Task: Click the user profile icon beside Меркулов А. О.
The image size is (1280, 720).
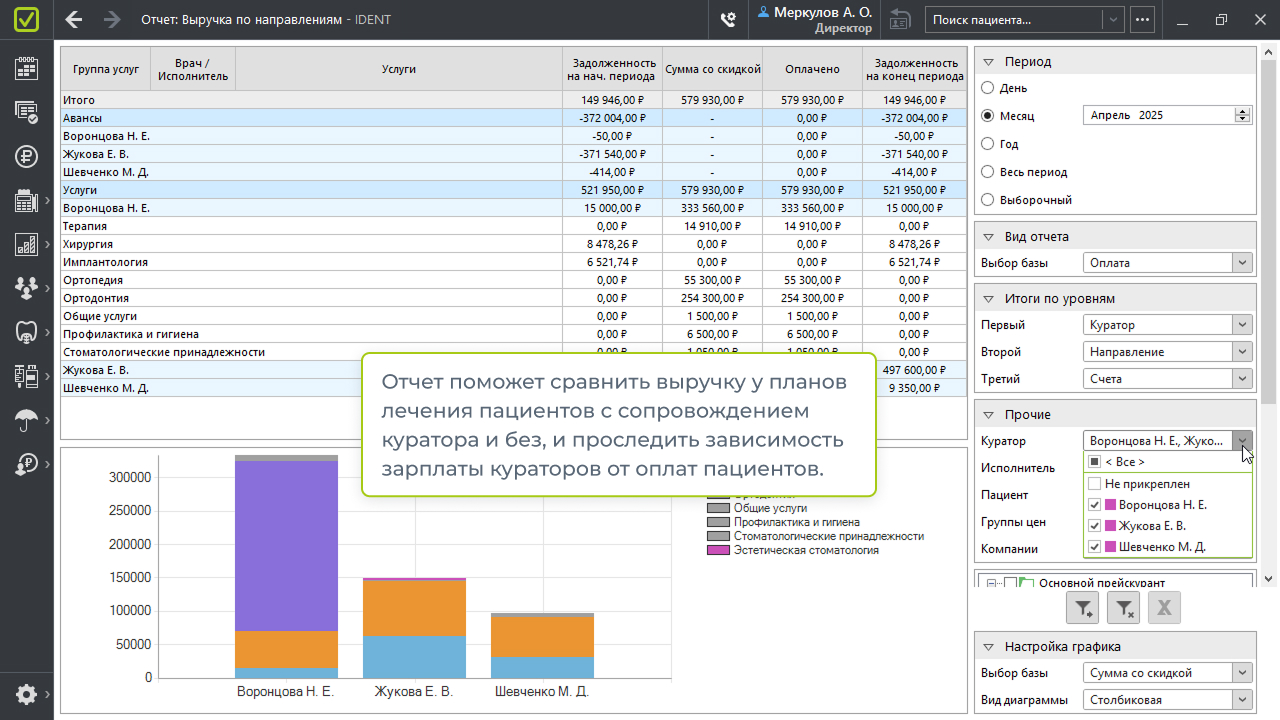Action: tap(765, 12)
